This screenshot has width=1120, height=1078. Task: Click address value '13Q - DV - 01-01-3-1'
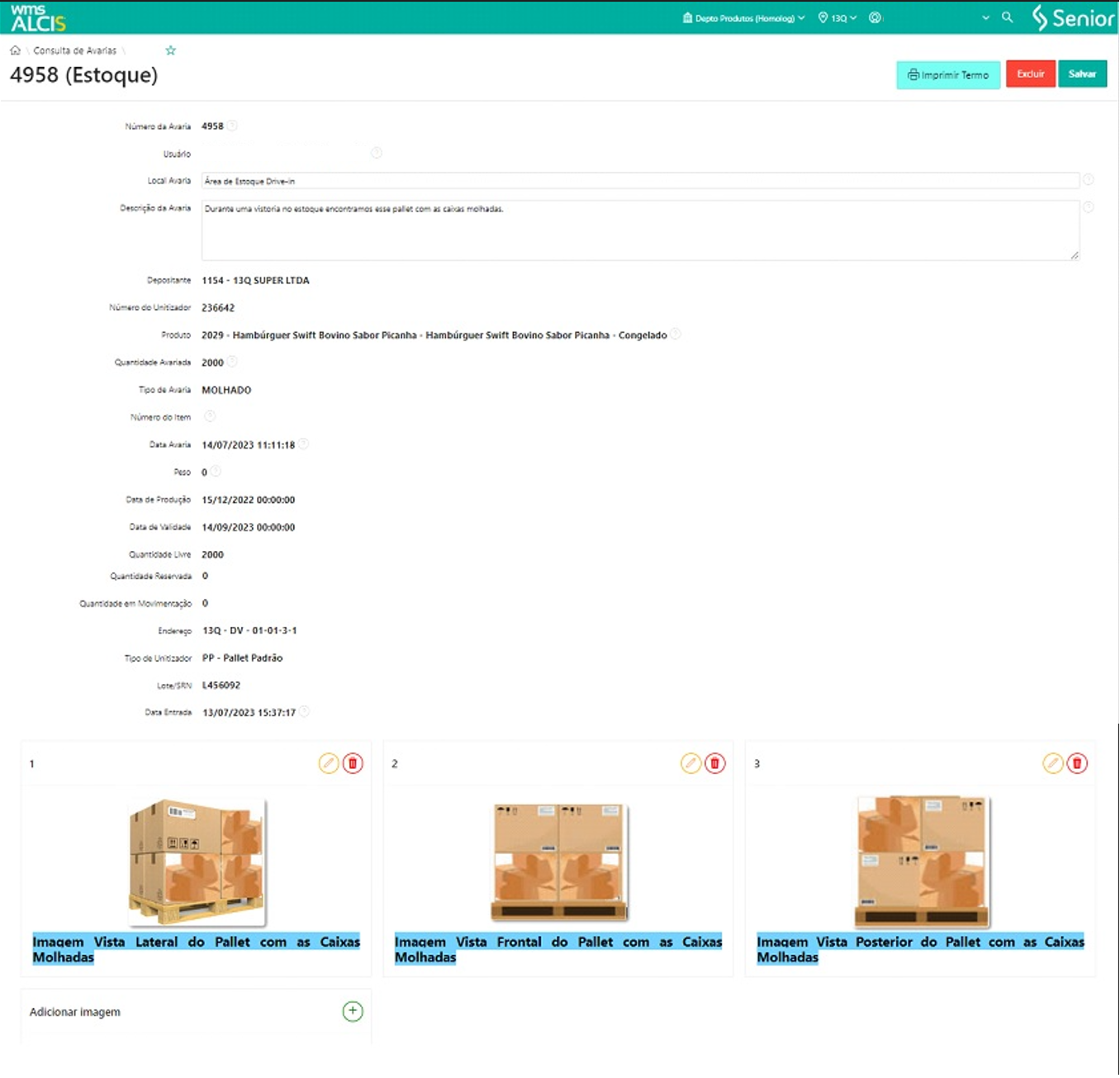tap(249, 630)
